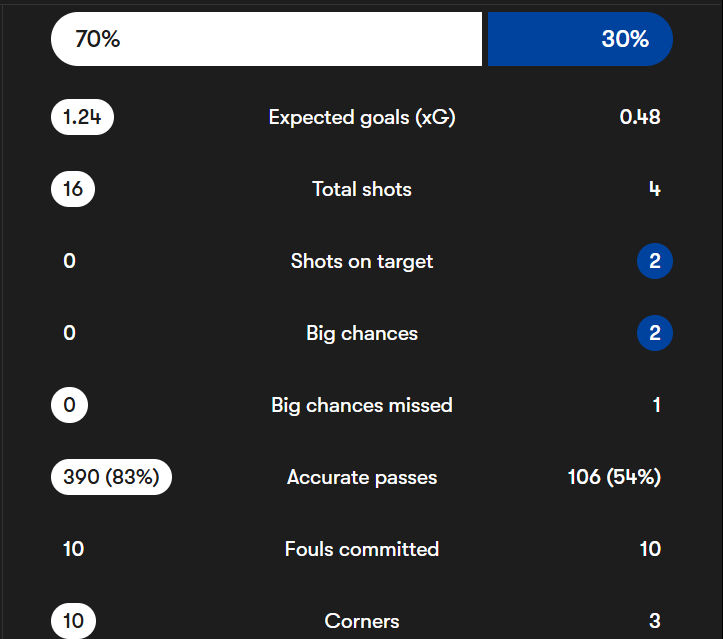Image resolution: width=723 pixels, height=639 pixels.
Task: Click the 70% possession bar segment
Action: (266, 39)
